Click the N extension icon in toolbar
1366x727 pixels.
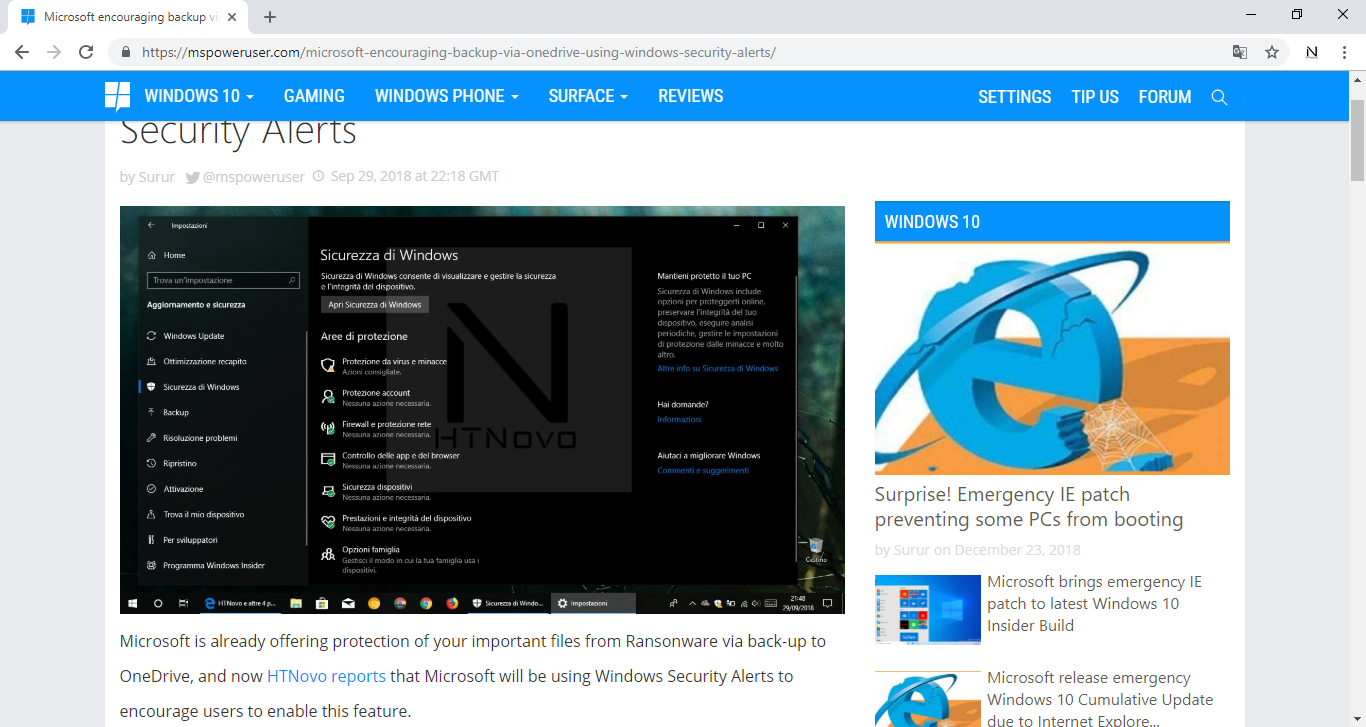point(1312,52)
